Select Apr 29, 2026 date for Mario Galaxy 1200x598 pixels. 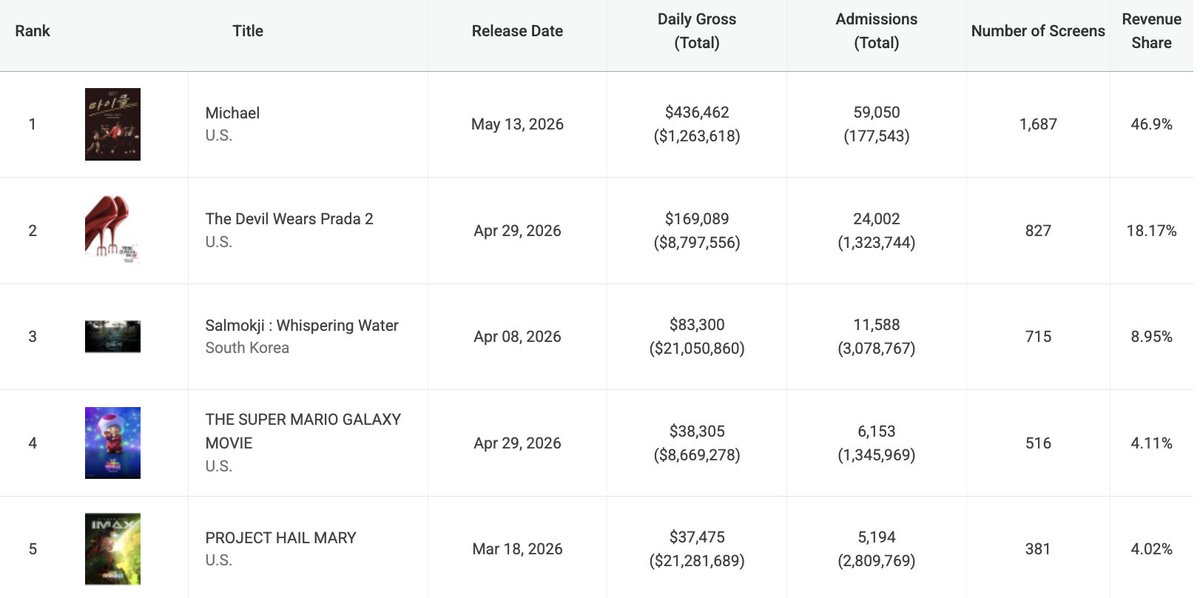[517, 443]
